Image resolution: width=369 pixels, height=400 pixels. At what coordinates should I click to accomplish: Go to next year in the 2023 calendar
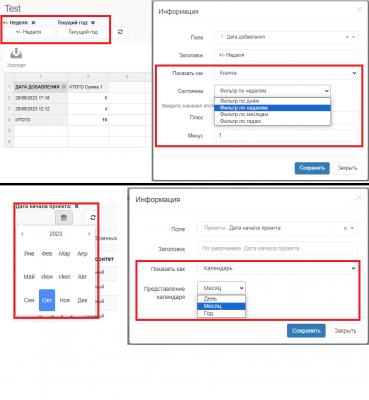(x=89, y=234)
